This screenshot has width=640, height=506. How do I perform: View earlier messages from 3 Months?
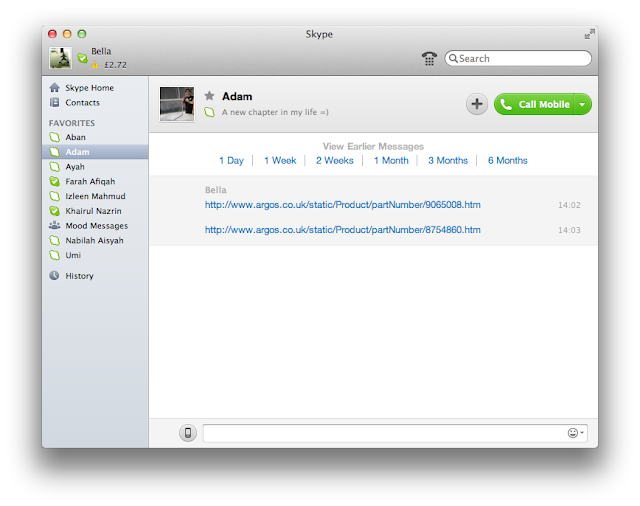pyautogui.click(x=448, y=160)
